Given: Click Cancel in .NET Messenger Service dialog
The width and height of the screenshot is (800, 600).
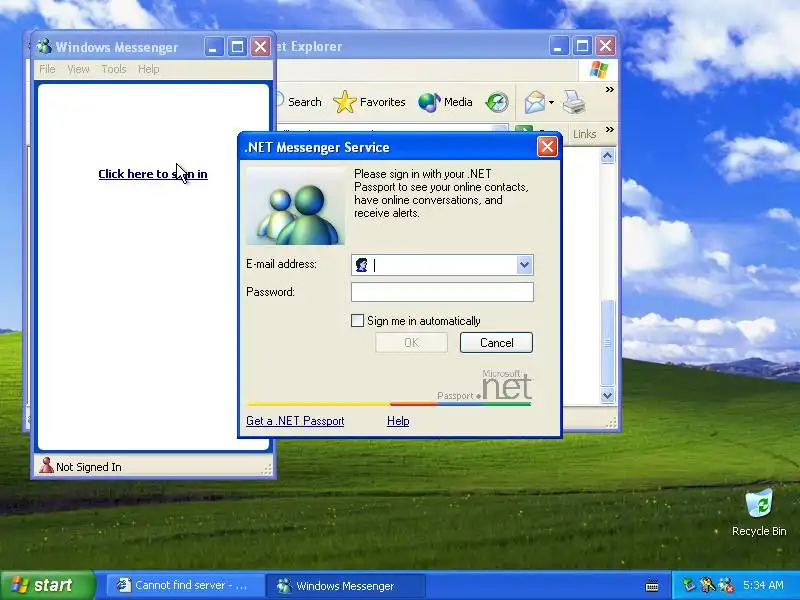Looking at the screenshot, I should pos(496,342).
